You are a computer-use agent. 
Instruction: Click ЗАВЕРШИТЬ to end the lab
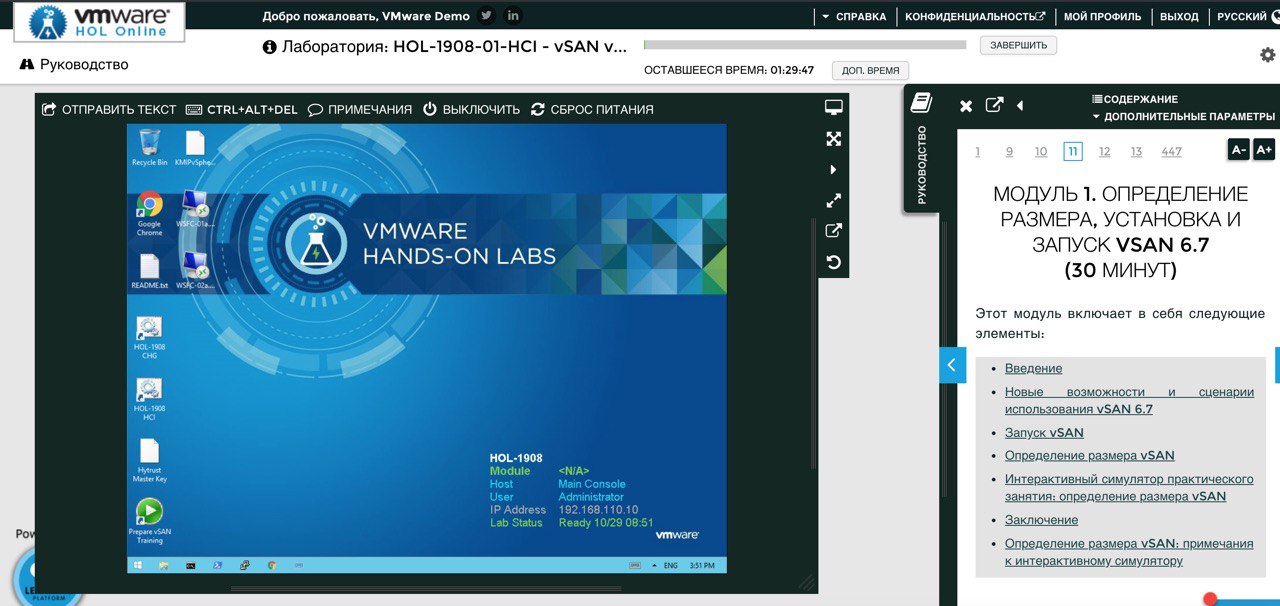(x=1018, y=45)
